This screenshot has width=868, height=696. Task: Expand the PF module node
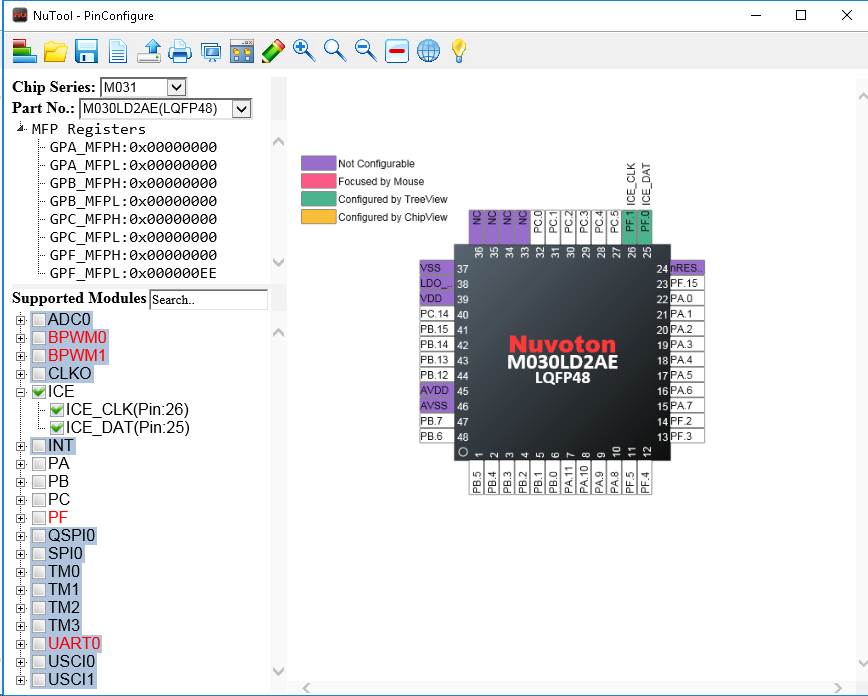coord(20,518)
